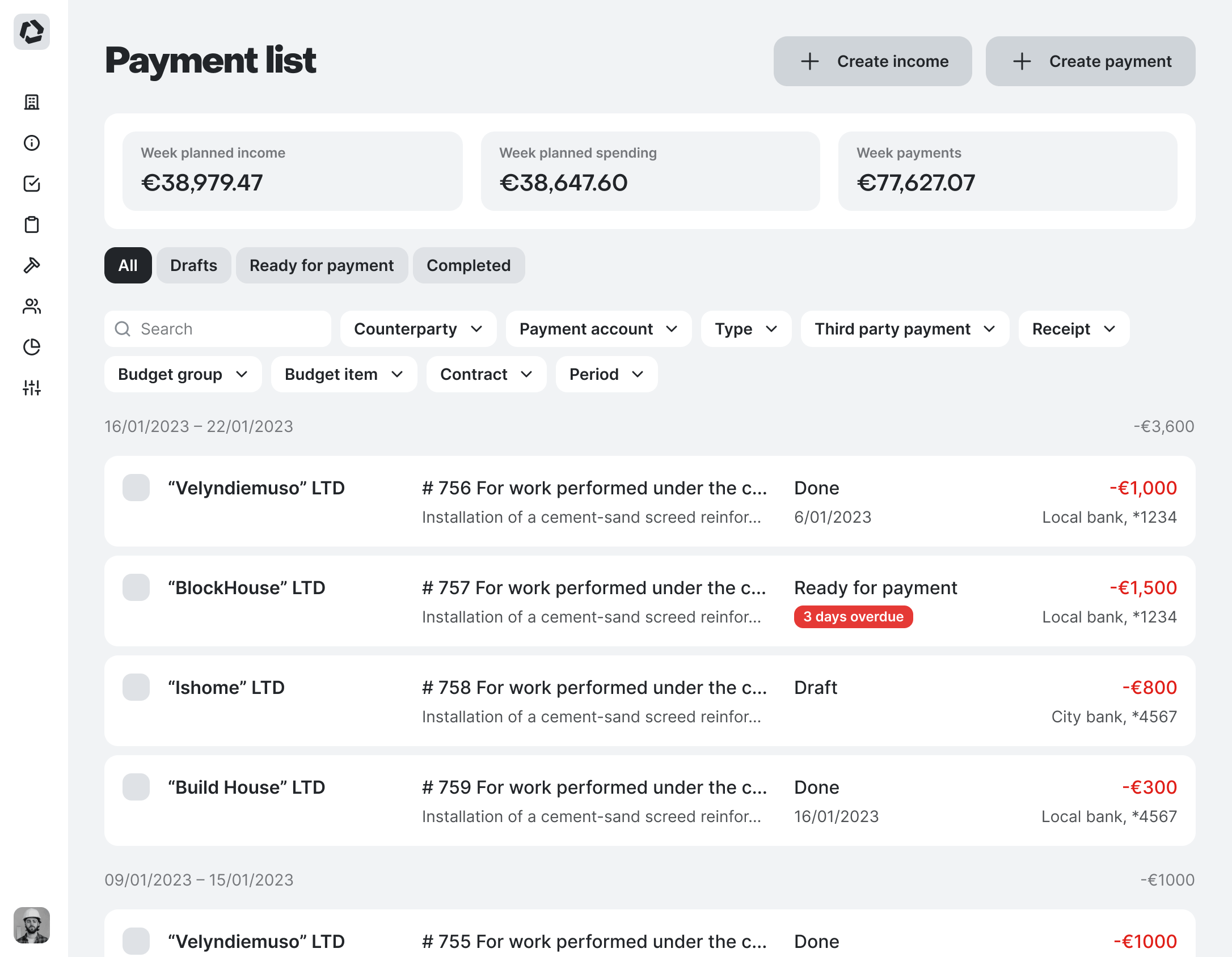1232x957 pixels.
Task: Open the info circle sidebar icon
Action: click(32, 143)
